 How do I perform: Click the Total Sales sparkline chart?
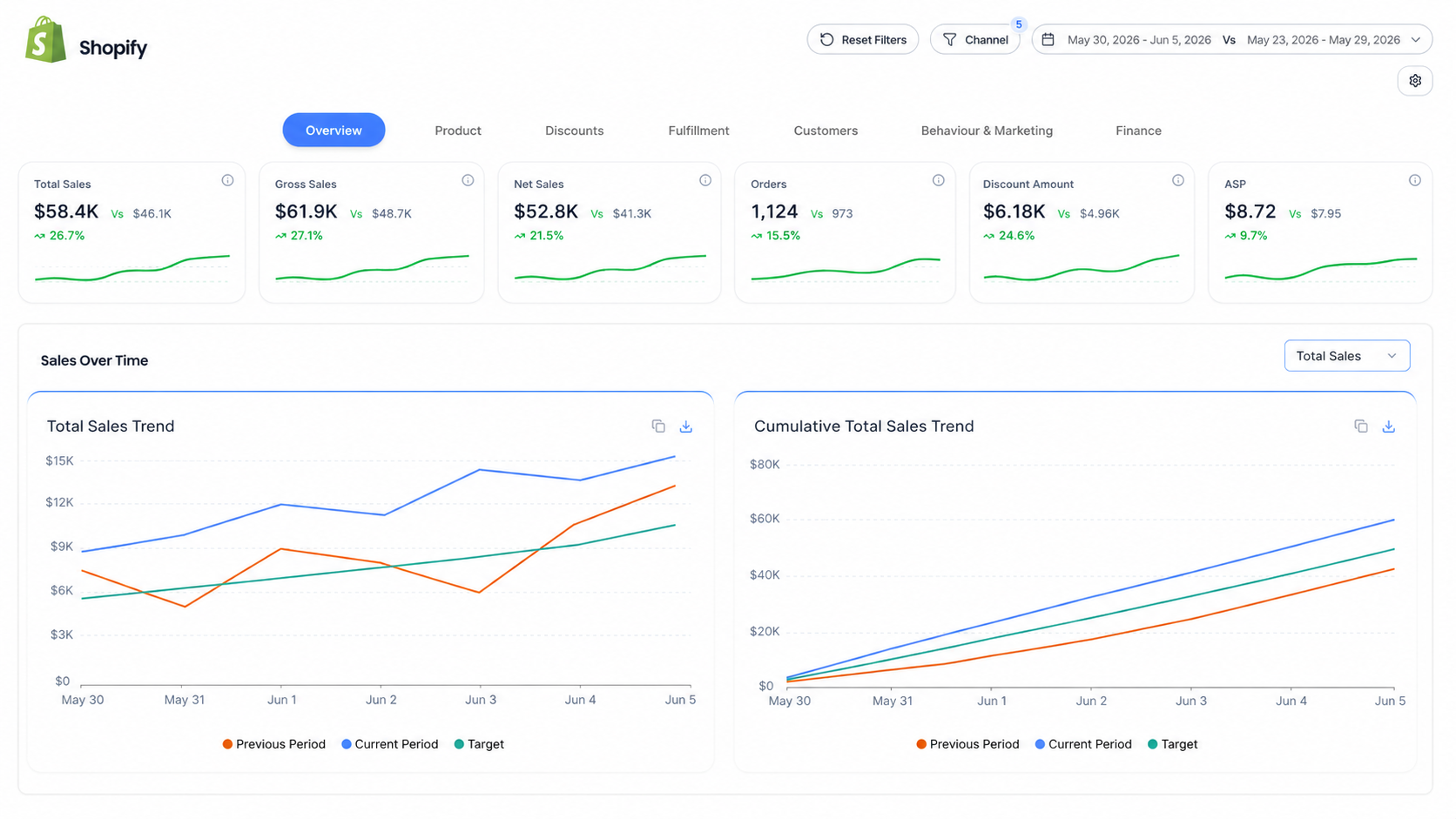[x=132, y=269]
